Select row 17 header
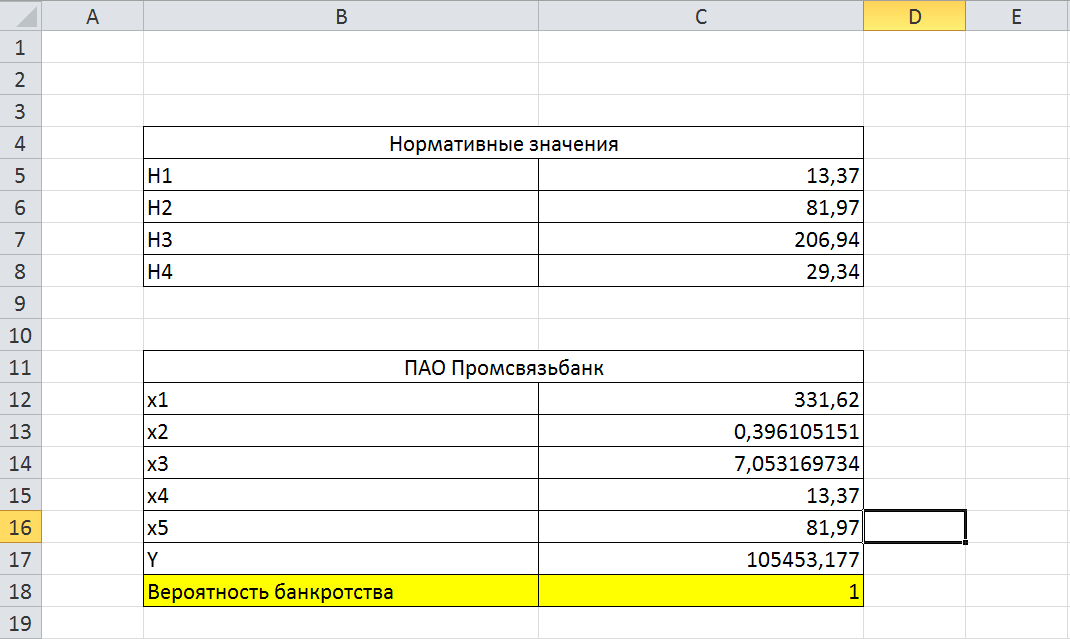This screenshot has width=1070, height=639. point(20,559)
